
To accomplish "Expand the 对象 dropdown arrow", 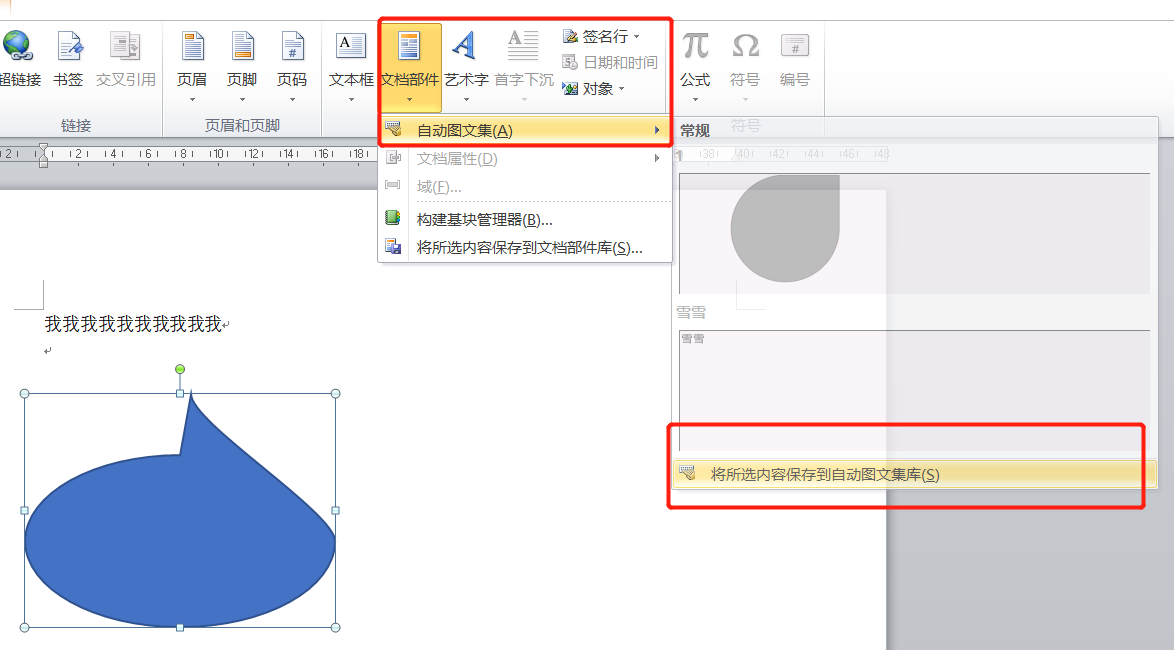I will pos(621,89).
